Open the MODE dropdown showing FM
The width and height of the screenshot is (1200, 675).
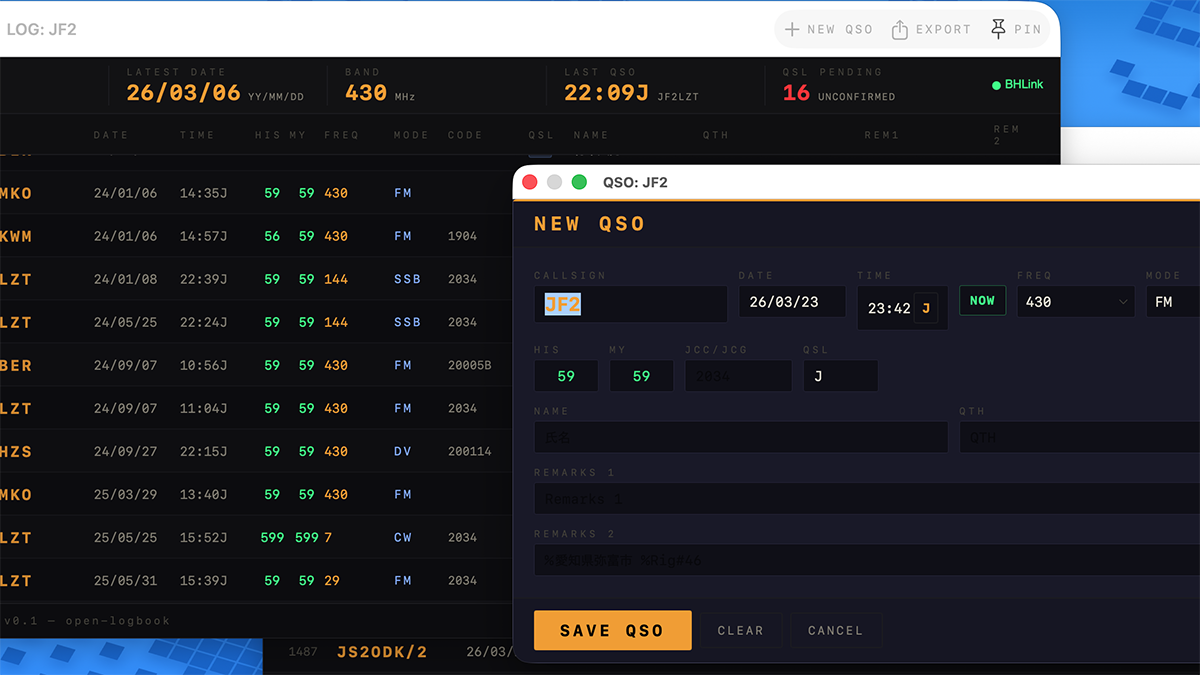pyautogui.click(x=1172, y=302)
